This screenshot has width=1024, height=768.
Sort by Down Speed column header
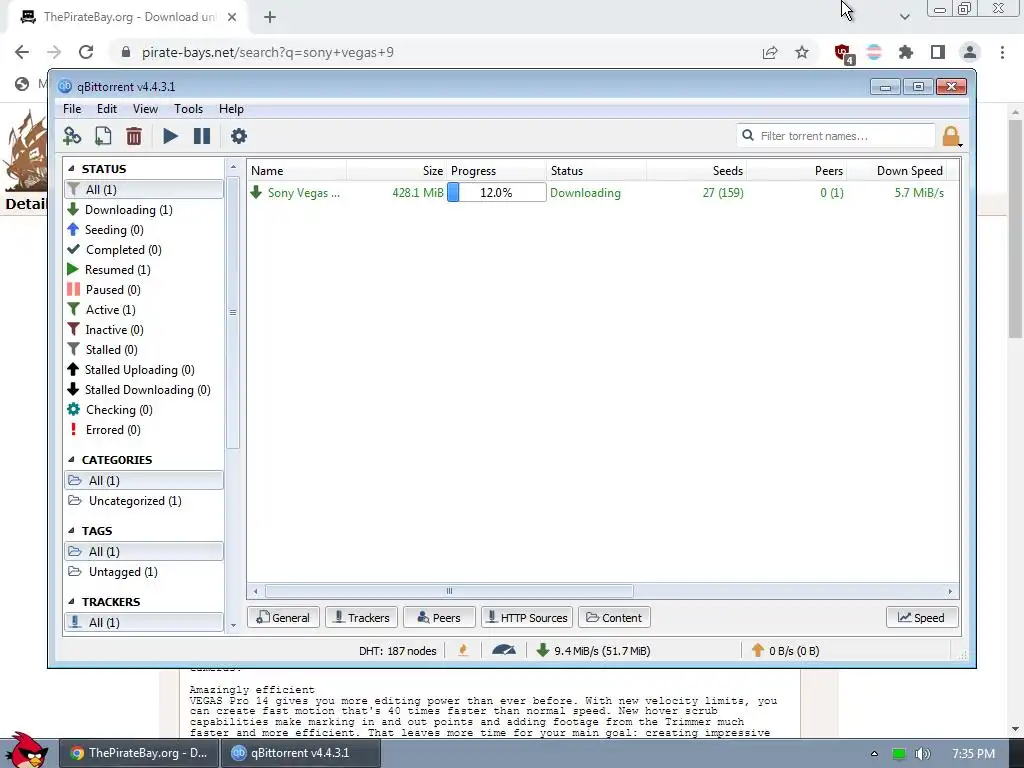click(896, 171)
